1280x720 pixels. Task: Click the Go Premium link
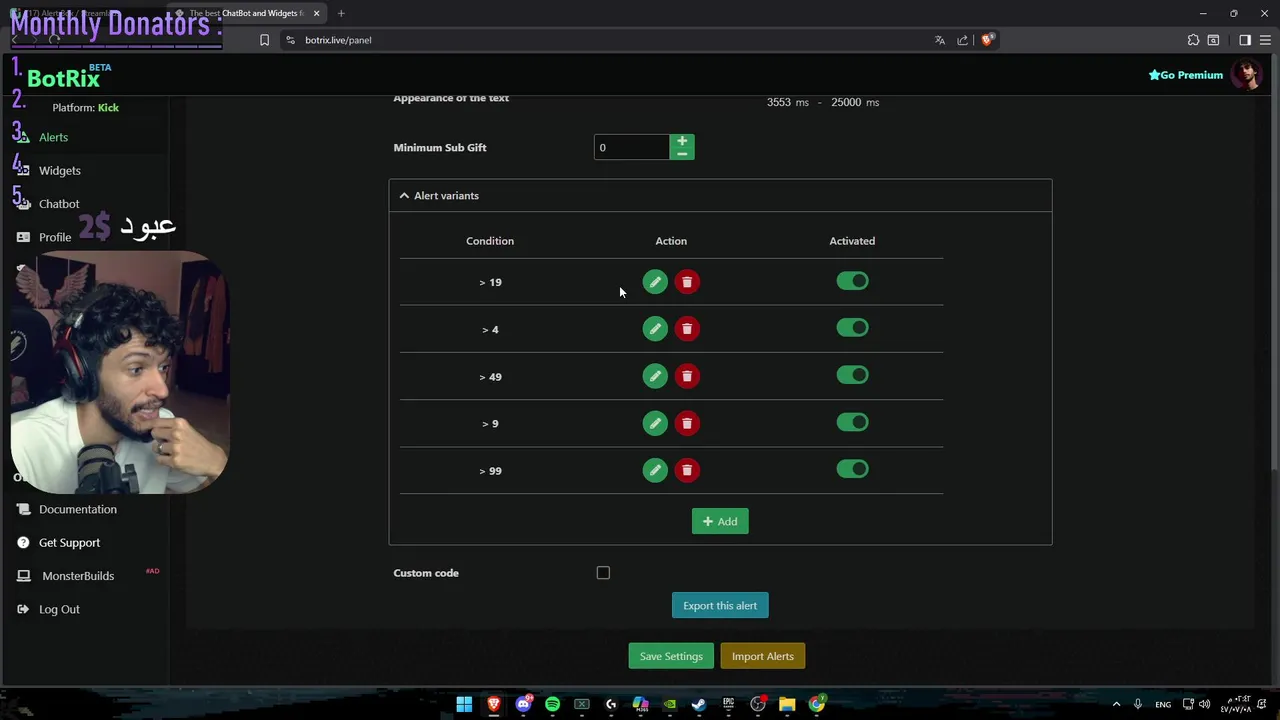(1186, 75)
